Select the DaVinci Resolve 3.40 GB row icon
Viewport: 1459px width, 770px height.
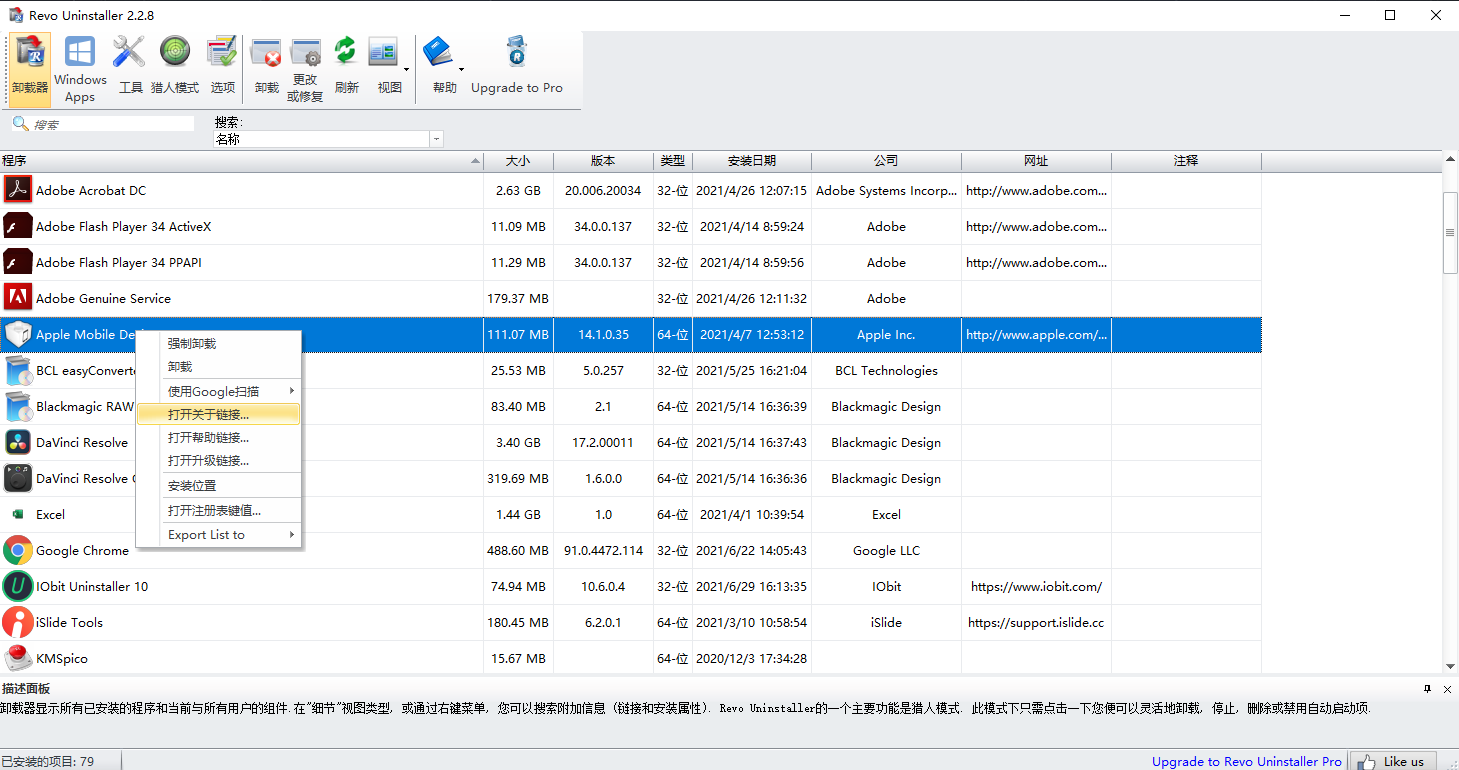click(18, 442)
